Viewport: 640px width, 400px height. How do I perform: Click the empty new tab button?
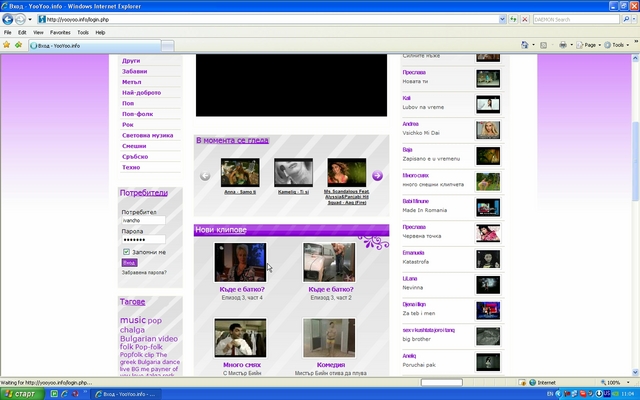point(168,46)
